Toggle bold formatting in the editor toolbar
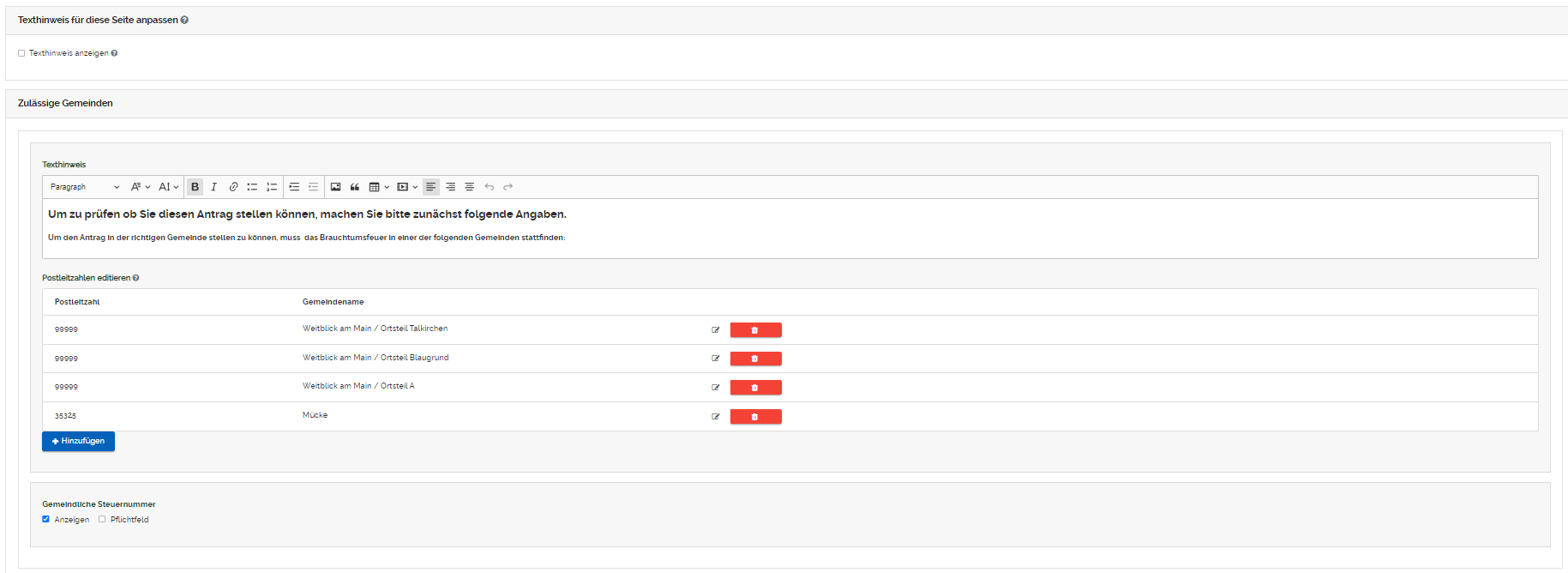1568x573 pixels. (195, 187)
